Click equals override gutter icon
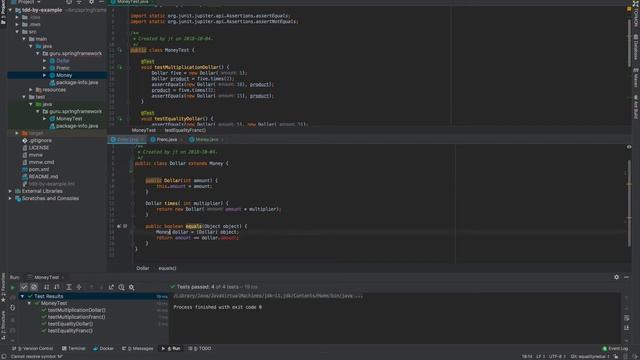 tap(119, 226)
